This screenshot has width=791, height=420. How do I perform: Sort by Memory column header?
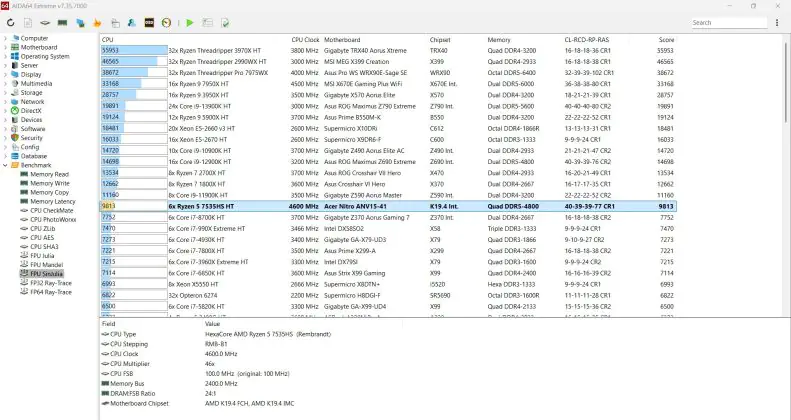pyautogui.click(x=499, y=40)
